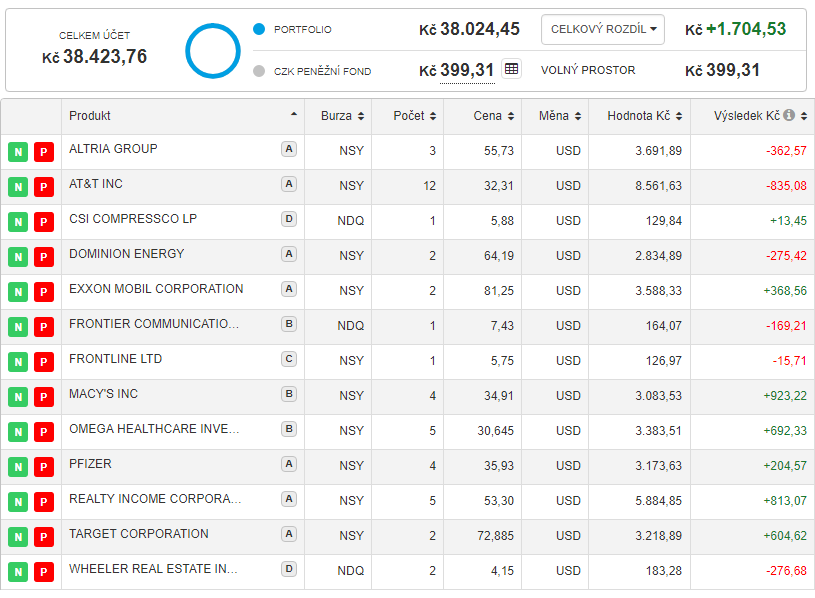
Task: Click red P icon for FRONTIER COMMUNICATIO... row
Action: pyautogui.click(x=44, y=327)
